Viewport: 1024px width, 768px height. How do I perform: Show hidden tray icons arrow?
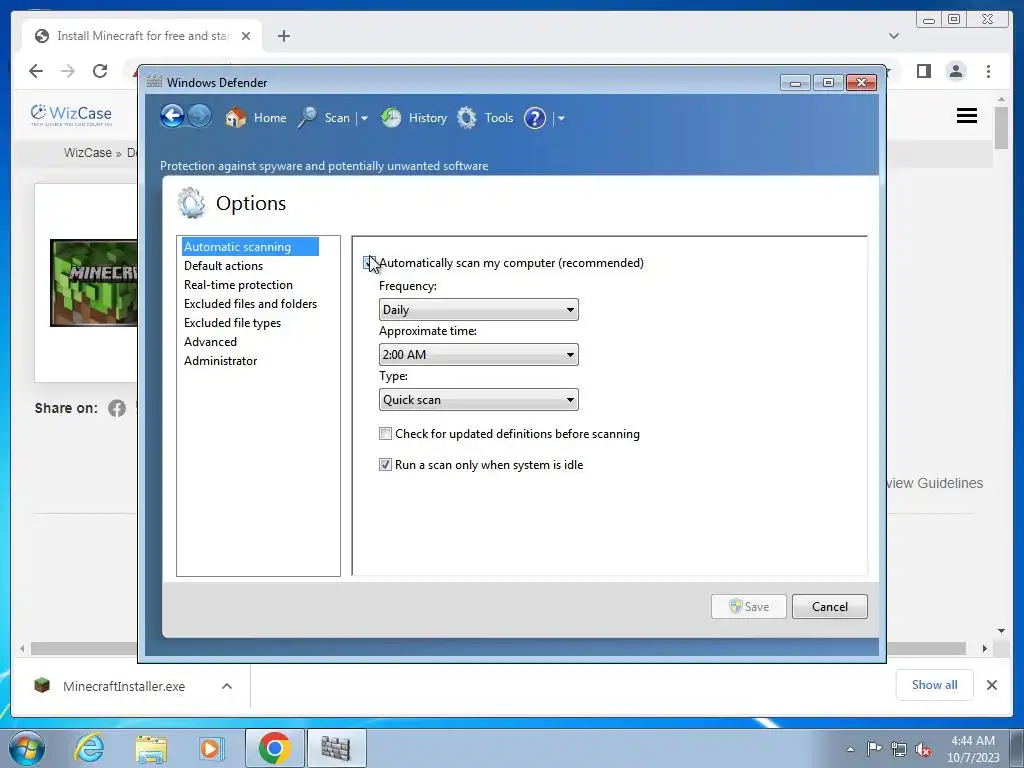850,749
